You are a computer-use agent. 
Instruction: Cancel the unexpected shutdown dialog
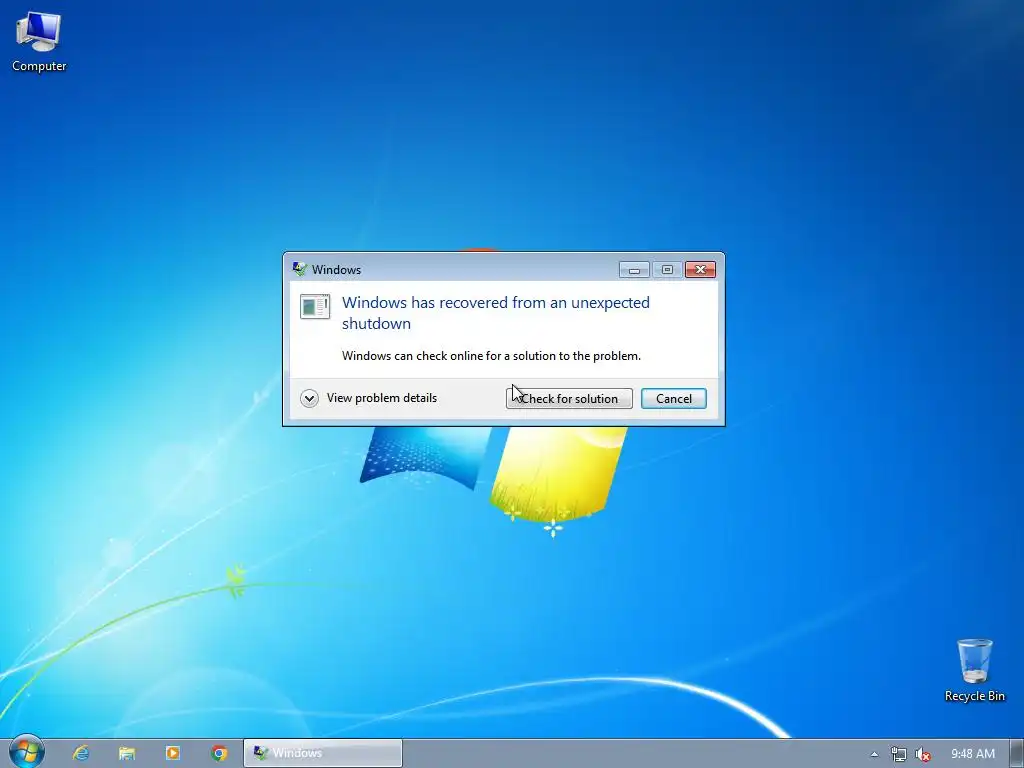673,398
